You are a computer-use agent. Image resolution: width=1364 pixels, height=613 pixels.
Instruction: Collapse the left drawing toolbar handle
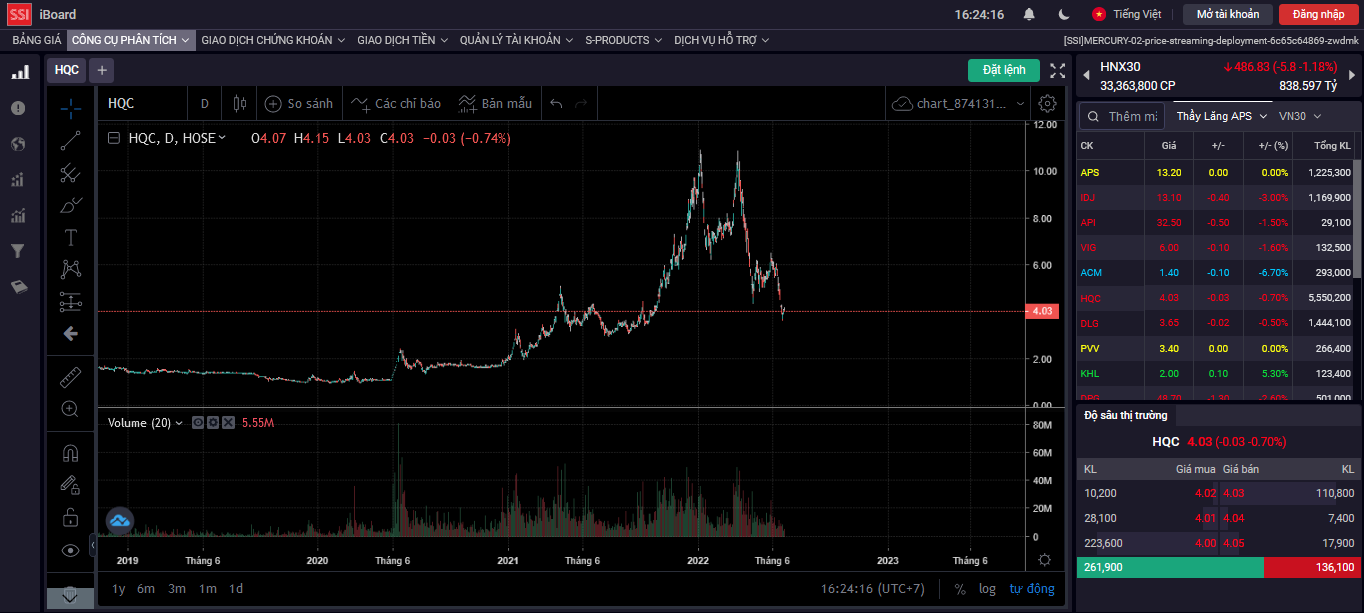click(x=93, y=545)
